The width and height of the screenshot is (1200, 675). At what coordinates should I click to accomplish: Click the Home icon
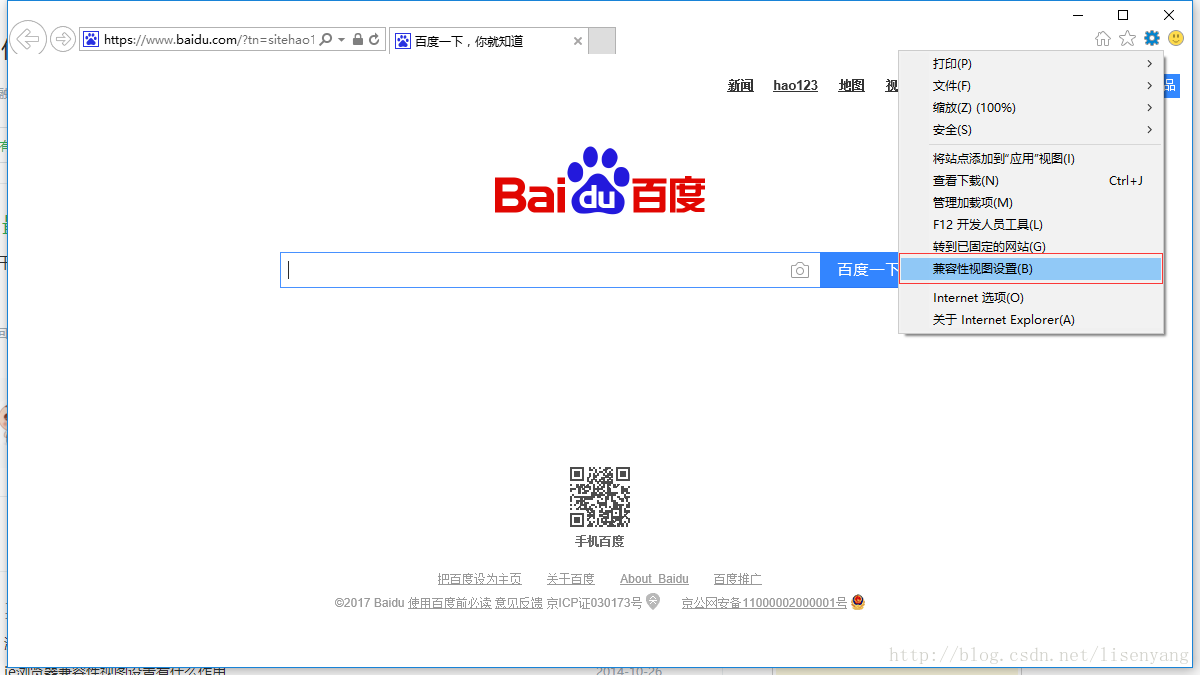[1103, 38]
